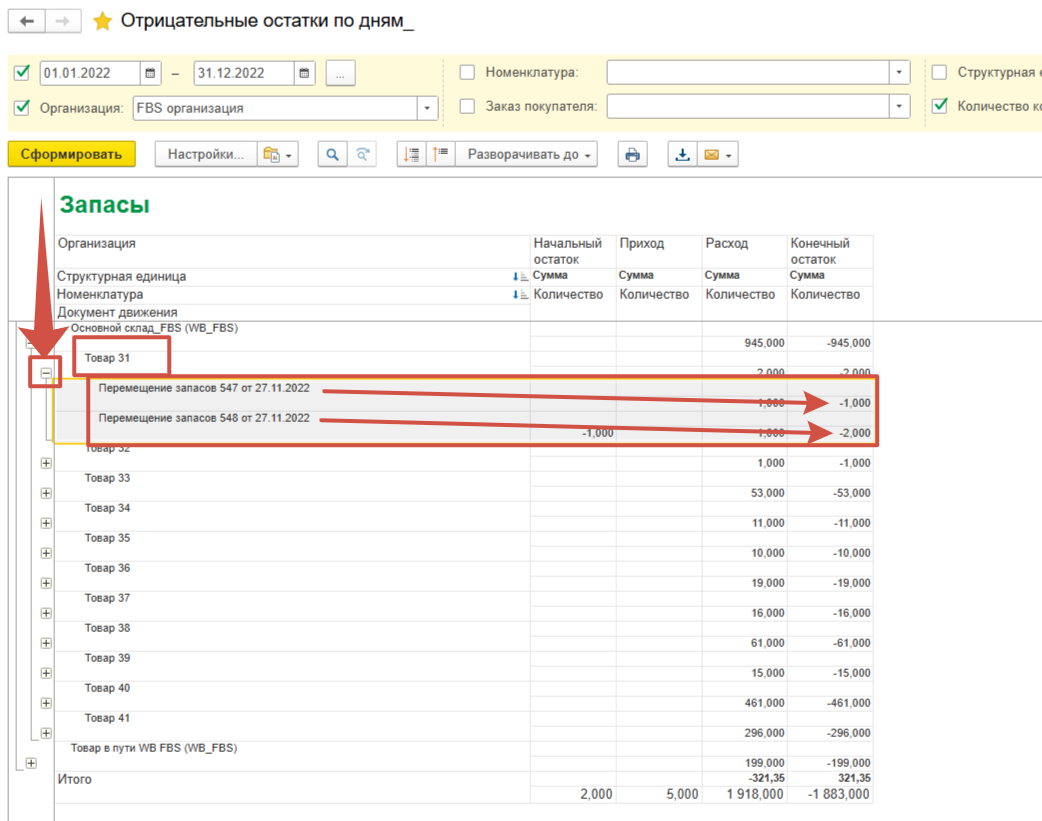
Task: Open calendar picker for start date 01.01.2022
Action: [x=150, y=73]
